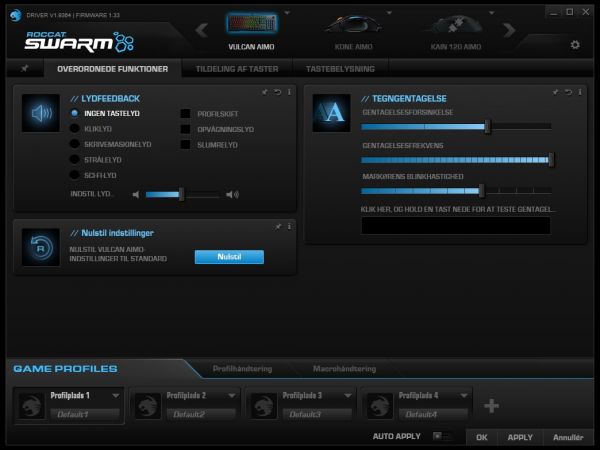This screenshot has height=450, width=600.
Task: Select Sci-fi-lyd radio option
Action: [x=75, y=175]
